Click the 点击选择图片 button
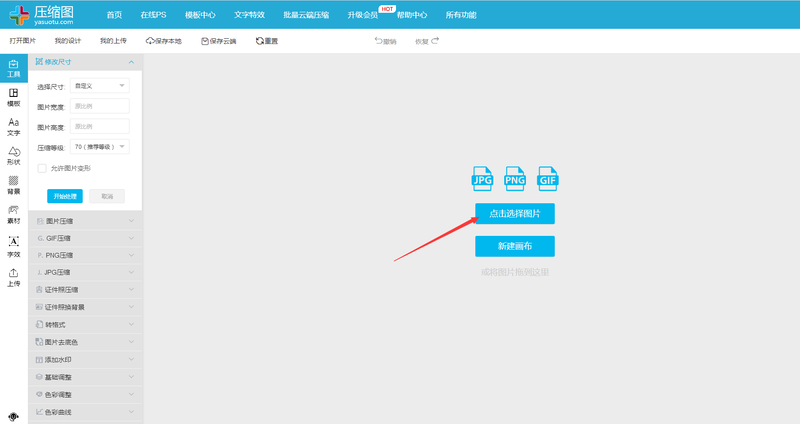The width and height of the screenshot is (800, 424). coord(515,214)
